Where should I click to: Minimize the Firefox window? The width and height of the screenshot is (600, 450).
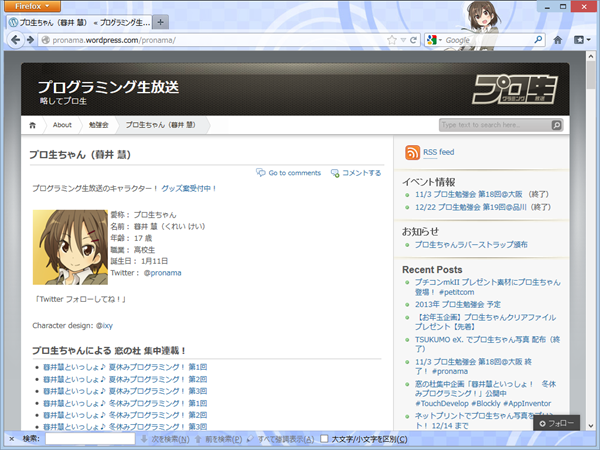coord(547,7)
